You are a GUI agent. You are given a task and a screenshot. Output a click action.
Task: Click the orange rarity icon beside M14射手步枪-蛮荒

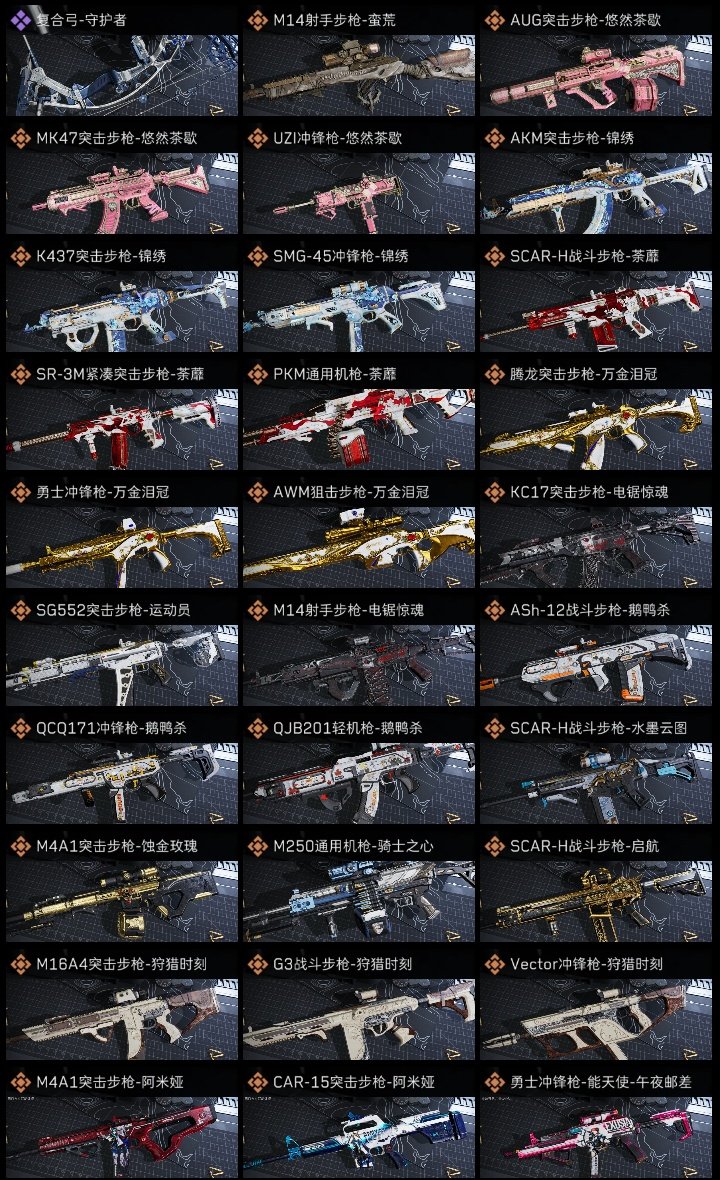(x=258, y=20)
